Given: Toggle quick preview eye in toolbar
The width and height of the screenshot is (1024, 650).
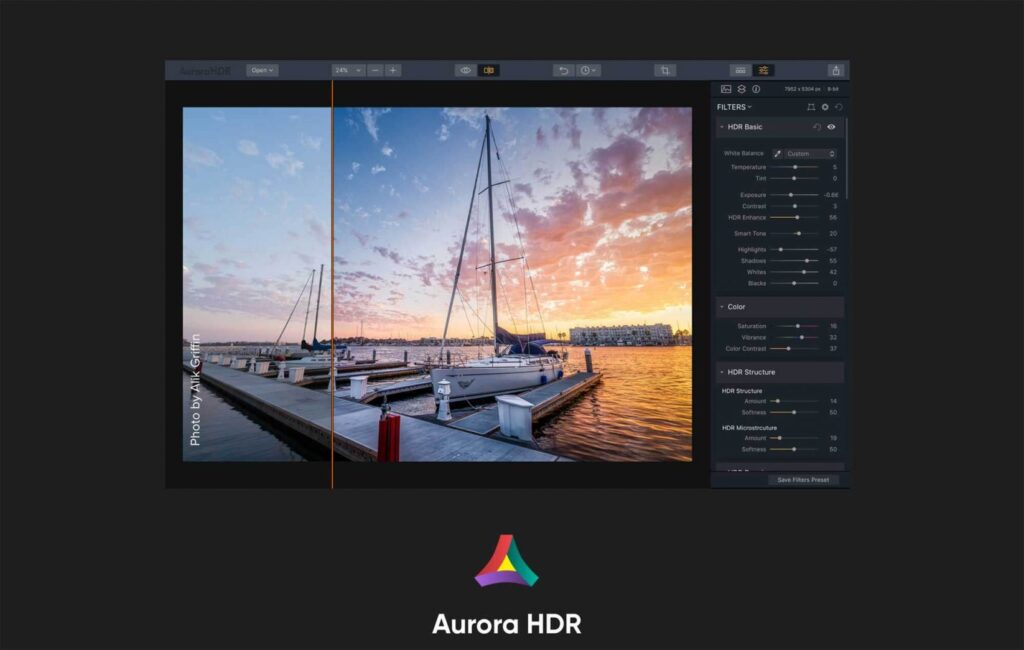Looking at the screenshot, I should click(x=465, y=70).
